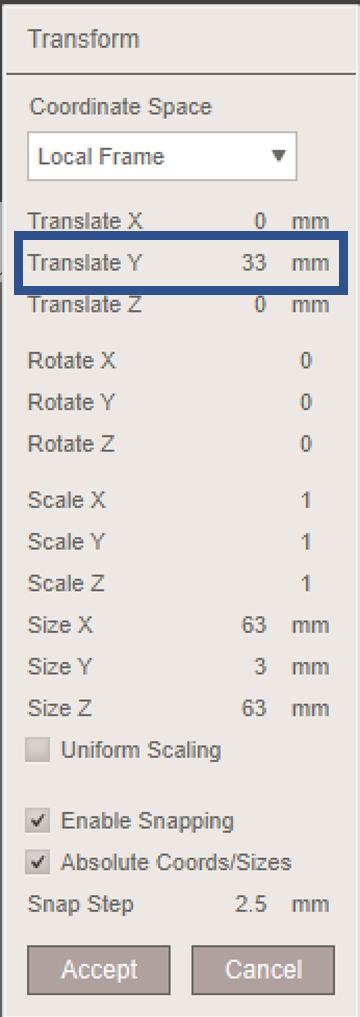Click the Accept button
Image resolution: width=360 pixels, height=1017 pixels.
point(99,970)
